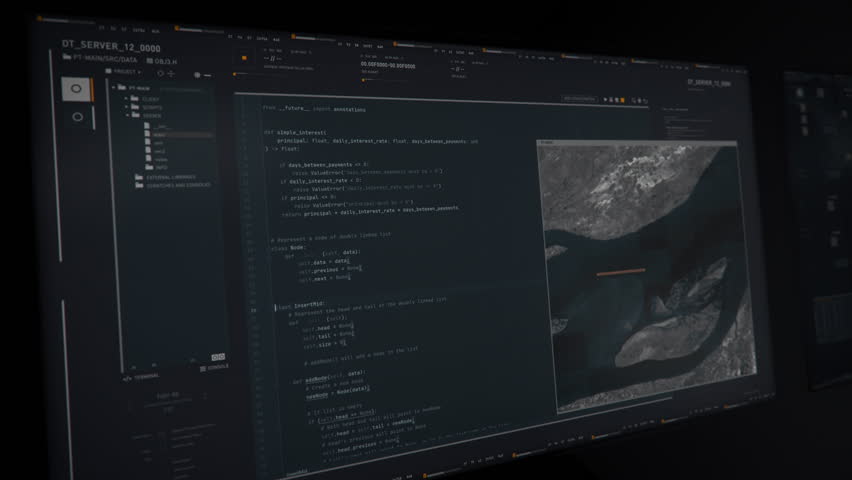Open the __init__ file in SERVER
Viewport: 852px width, 480px height.
(156, 126)
